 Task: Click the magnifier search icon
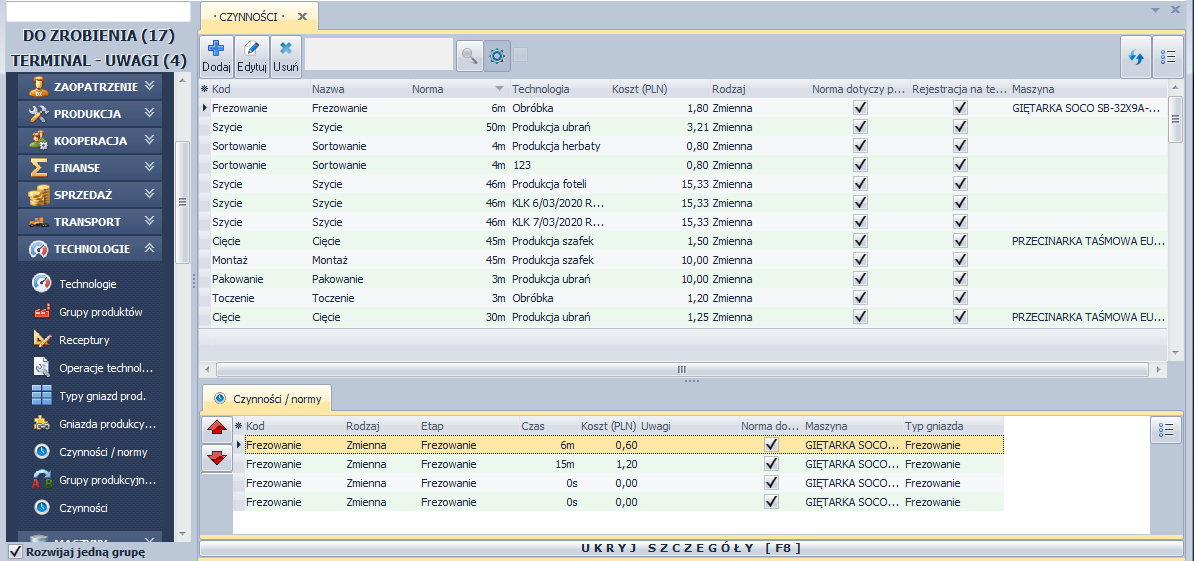point(468,56)
